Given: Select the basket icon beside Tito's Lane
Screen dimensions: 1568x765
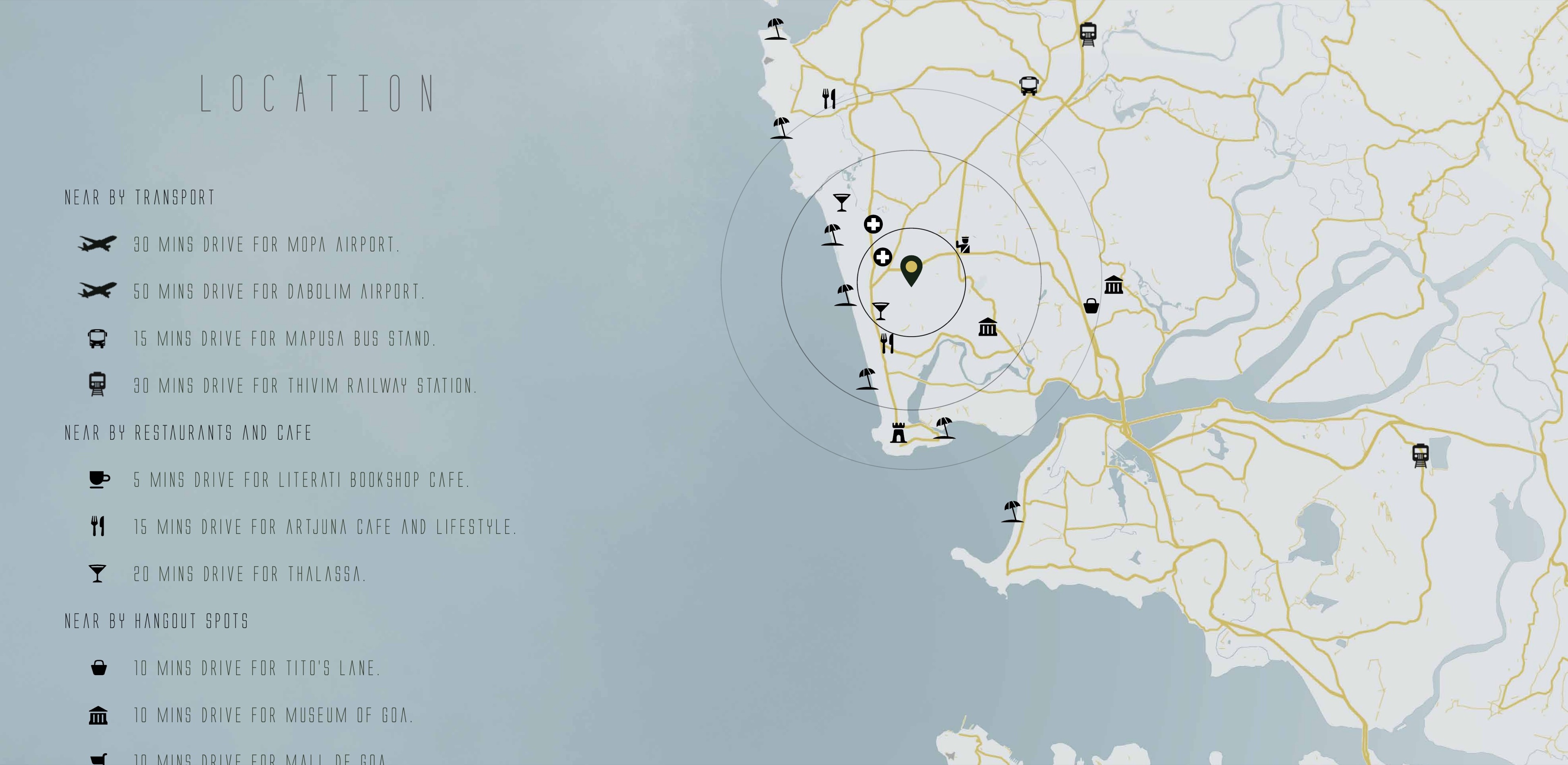Looking at the screenshot, I should [98, 667].
